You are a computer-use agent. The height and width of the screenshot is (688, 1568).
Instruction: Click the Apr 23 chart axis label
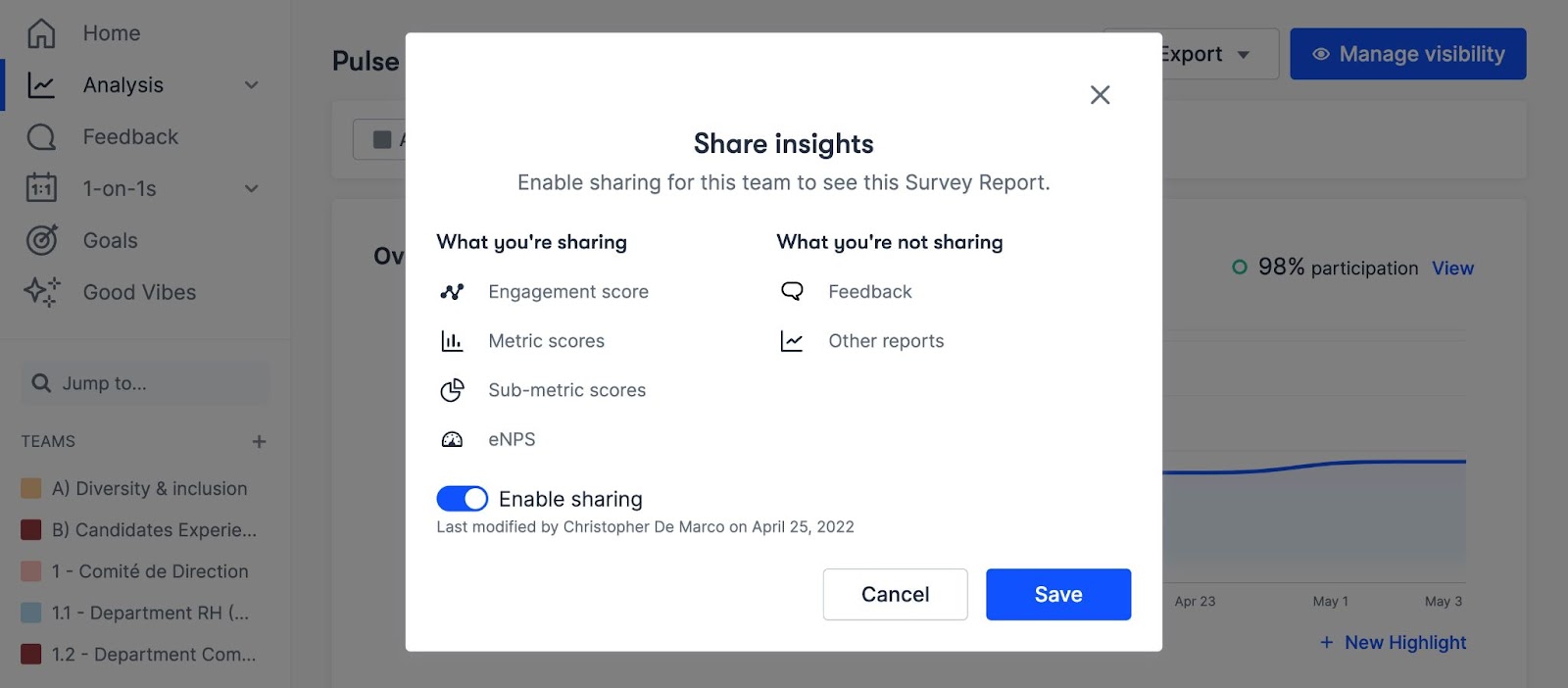(1195, 601)
